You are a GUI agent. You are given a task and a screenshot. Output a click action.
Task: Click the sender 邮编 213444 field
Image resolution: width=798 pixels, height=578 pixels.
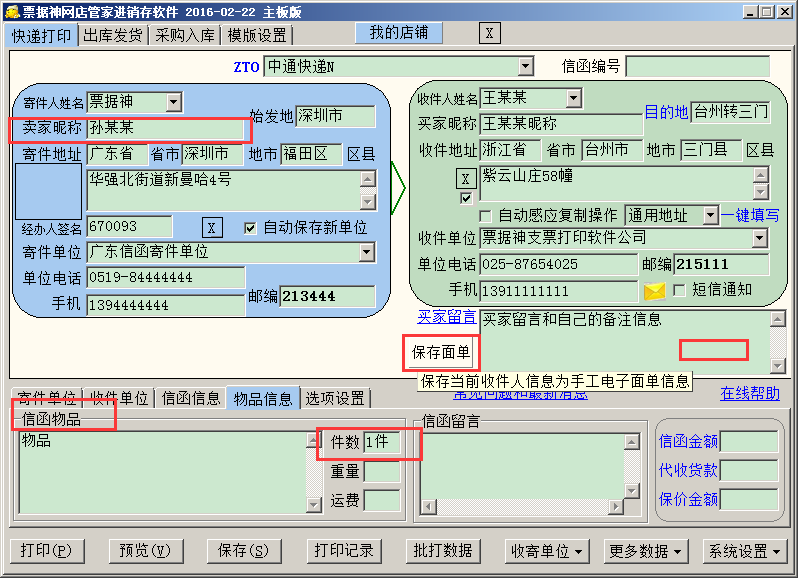(328, 296)
